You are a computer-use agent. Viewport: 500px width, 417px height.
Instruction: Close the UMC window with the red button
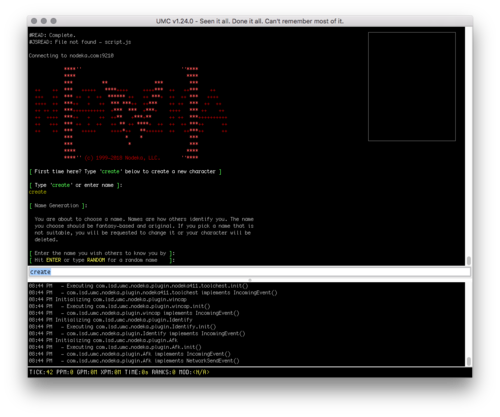(x=34, y=21)
